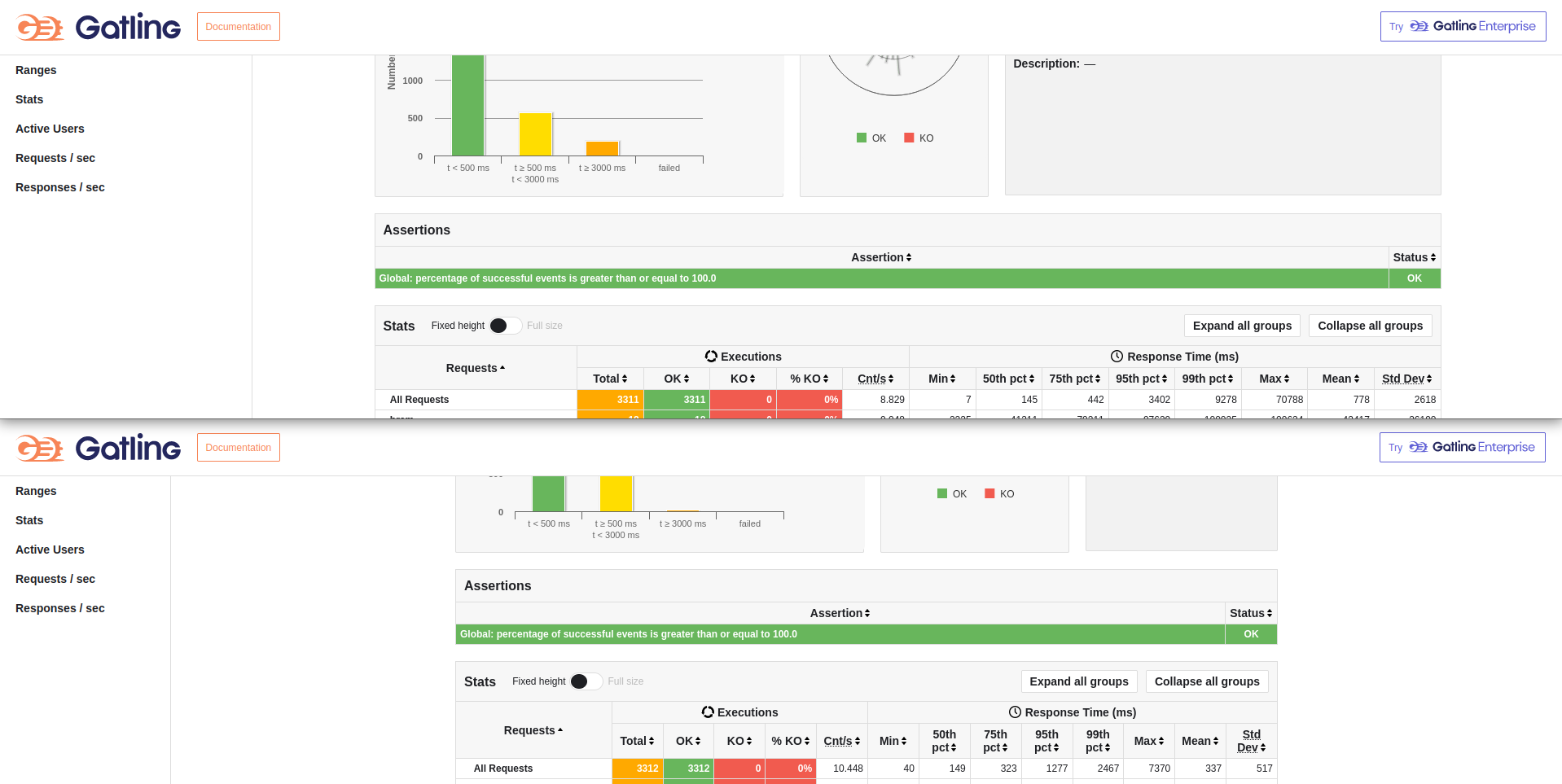Expand all groups in the Stats table
This screenshot has height=784, width=1562.
point(1241,326)
